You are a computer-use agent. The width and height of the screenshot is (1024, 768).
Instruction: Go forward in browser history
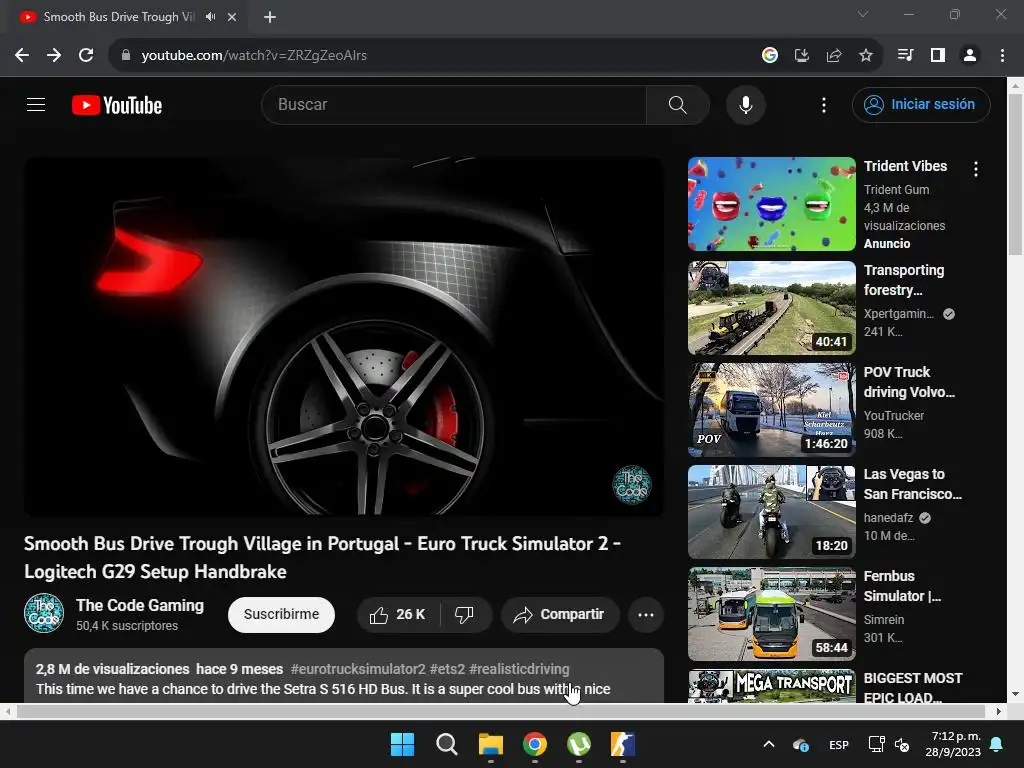54,55
